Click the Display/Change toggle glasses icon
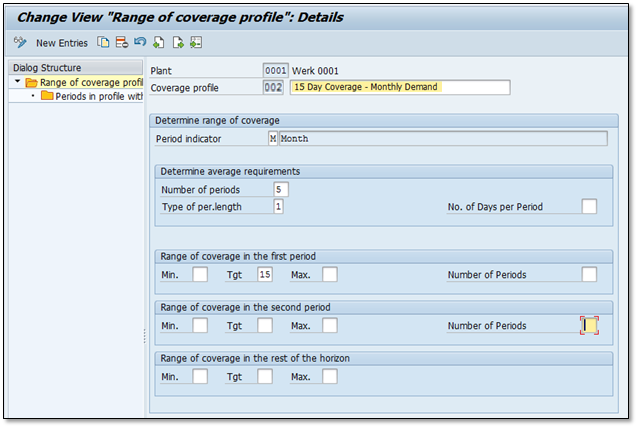638x428 pixels. pyautogui.click(x=20, y=43)
